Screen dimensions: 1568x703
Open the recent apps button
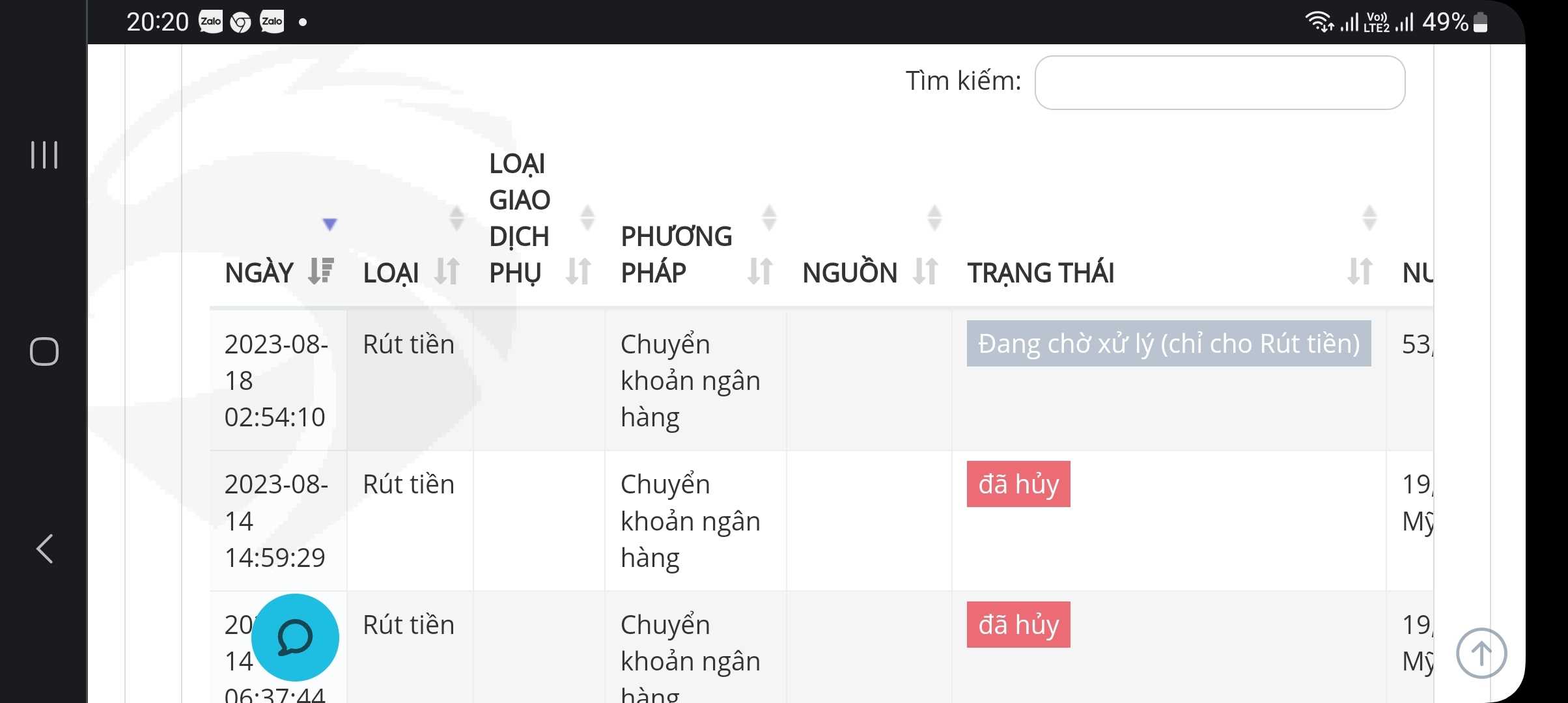(x=44, y=155)
